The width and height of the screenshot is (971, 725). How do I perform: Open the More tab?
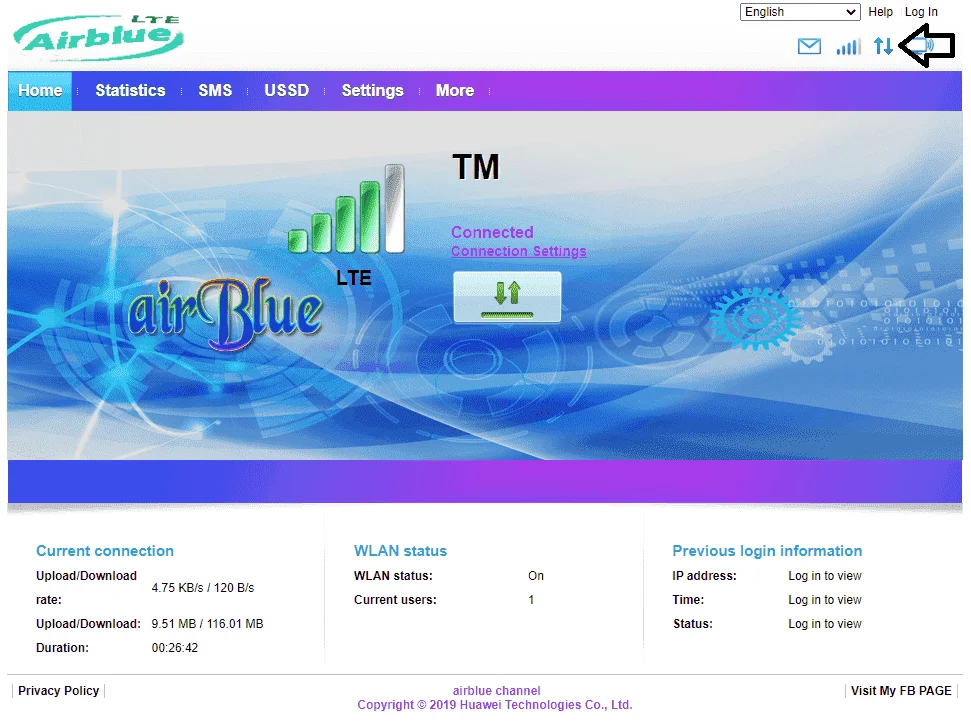point(455,91)
